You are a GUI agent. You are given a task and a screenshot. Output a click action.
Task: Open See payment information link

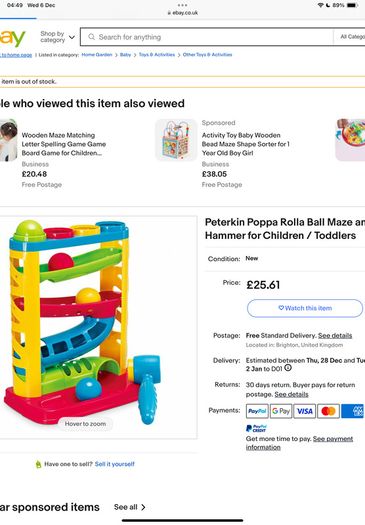[x=299, y=443]
